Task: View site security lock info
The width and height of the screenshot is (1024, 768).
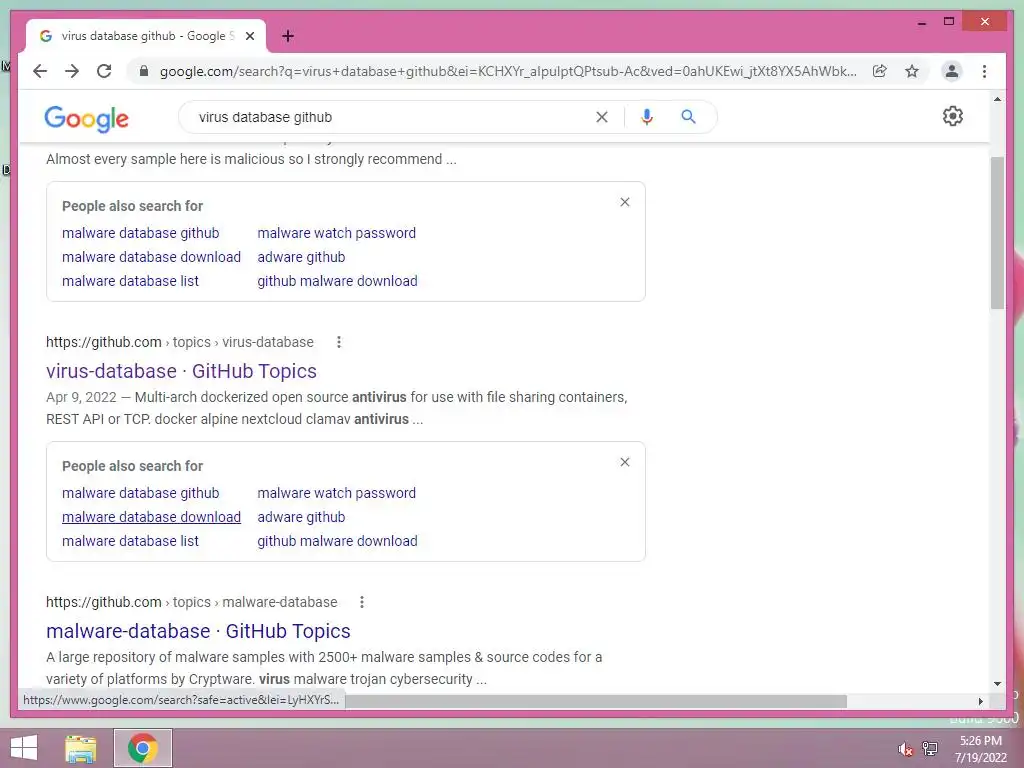Action: pos(144,71)
